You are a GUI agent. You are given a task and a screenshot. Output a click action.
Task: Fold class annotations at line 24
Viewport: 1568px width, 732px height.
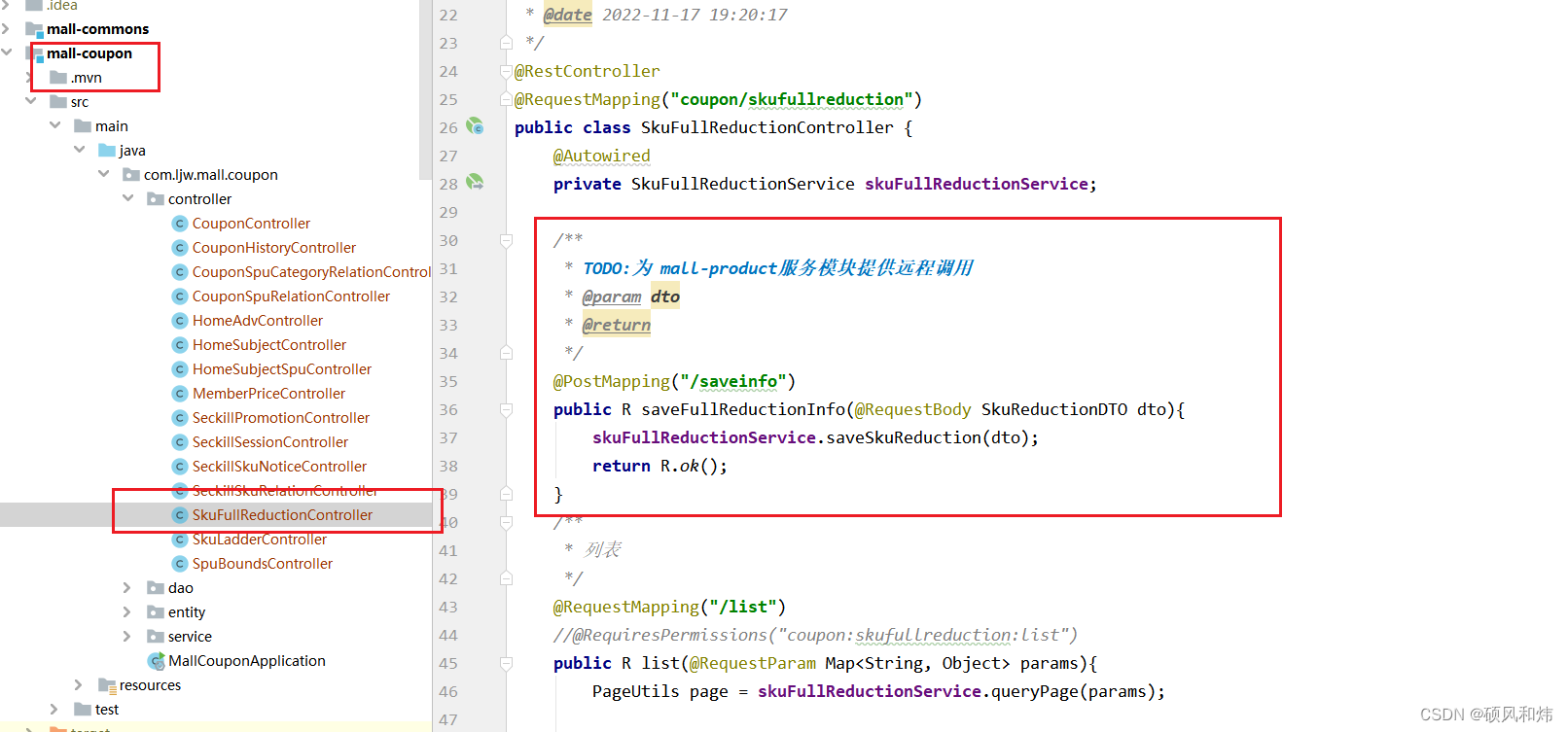[x=507, y=71]
